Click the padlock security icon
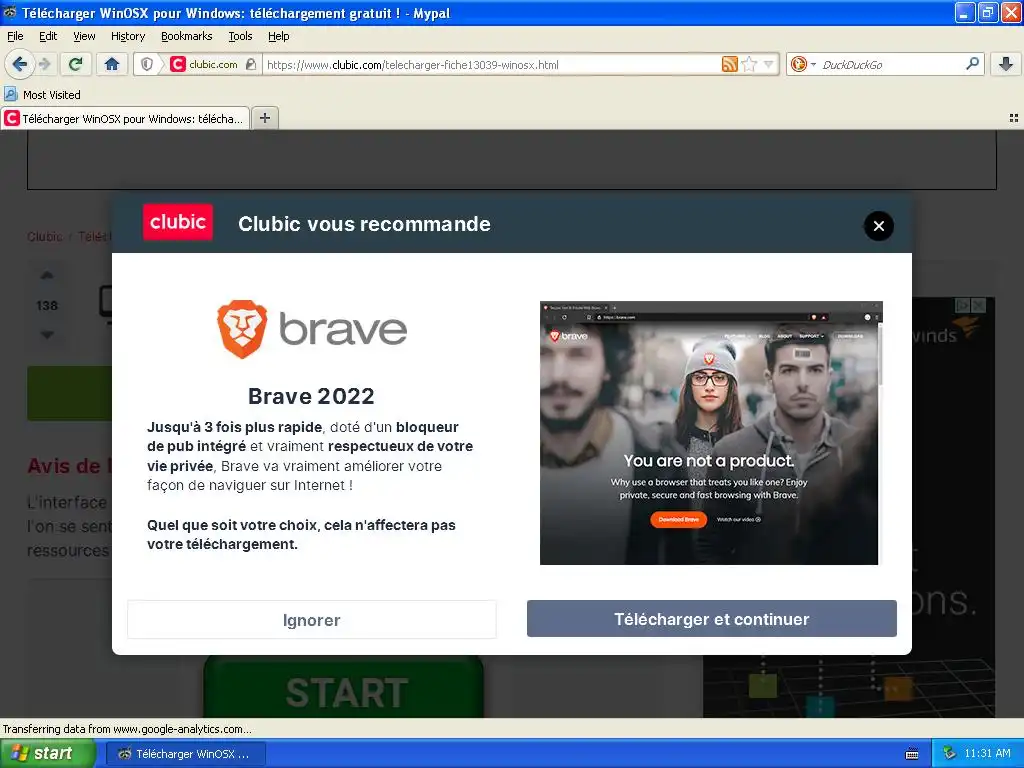This screenshot has width=1024, height=768. pyautogui.click(x=251, y=64)
